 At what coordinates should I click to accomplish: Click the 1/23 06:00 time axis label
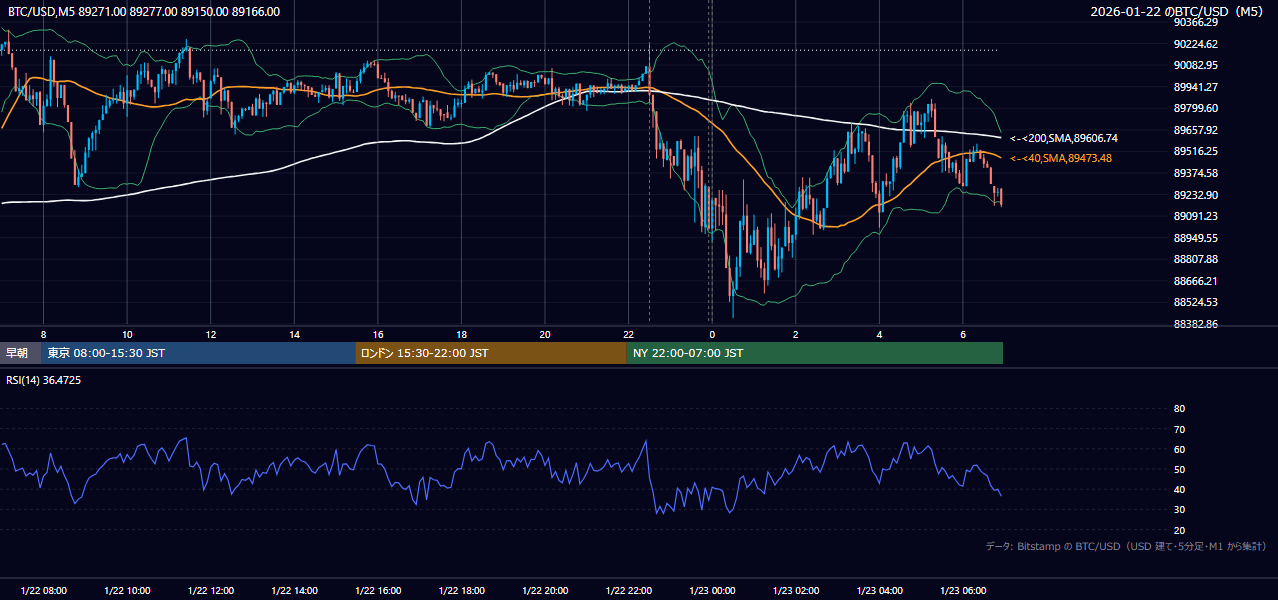[963, 591]
